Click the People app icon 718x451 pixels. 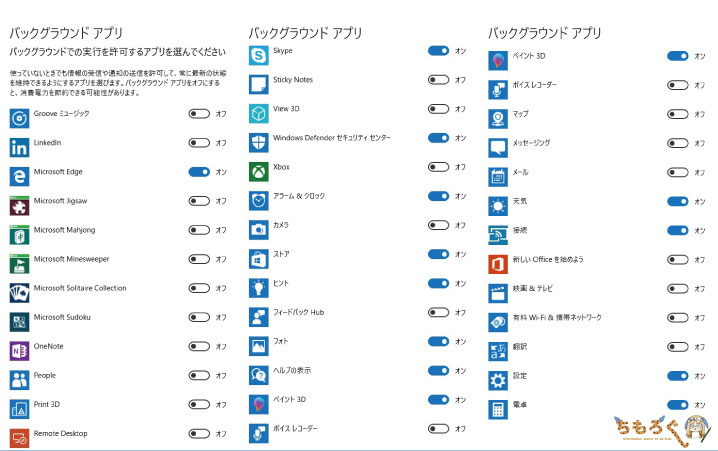coord(19,380)
